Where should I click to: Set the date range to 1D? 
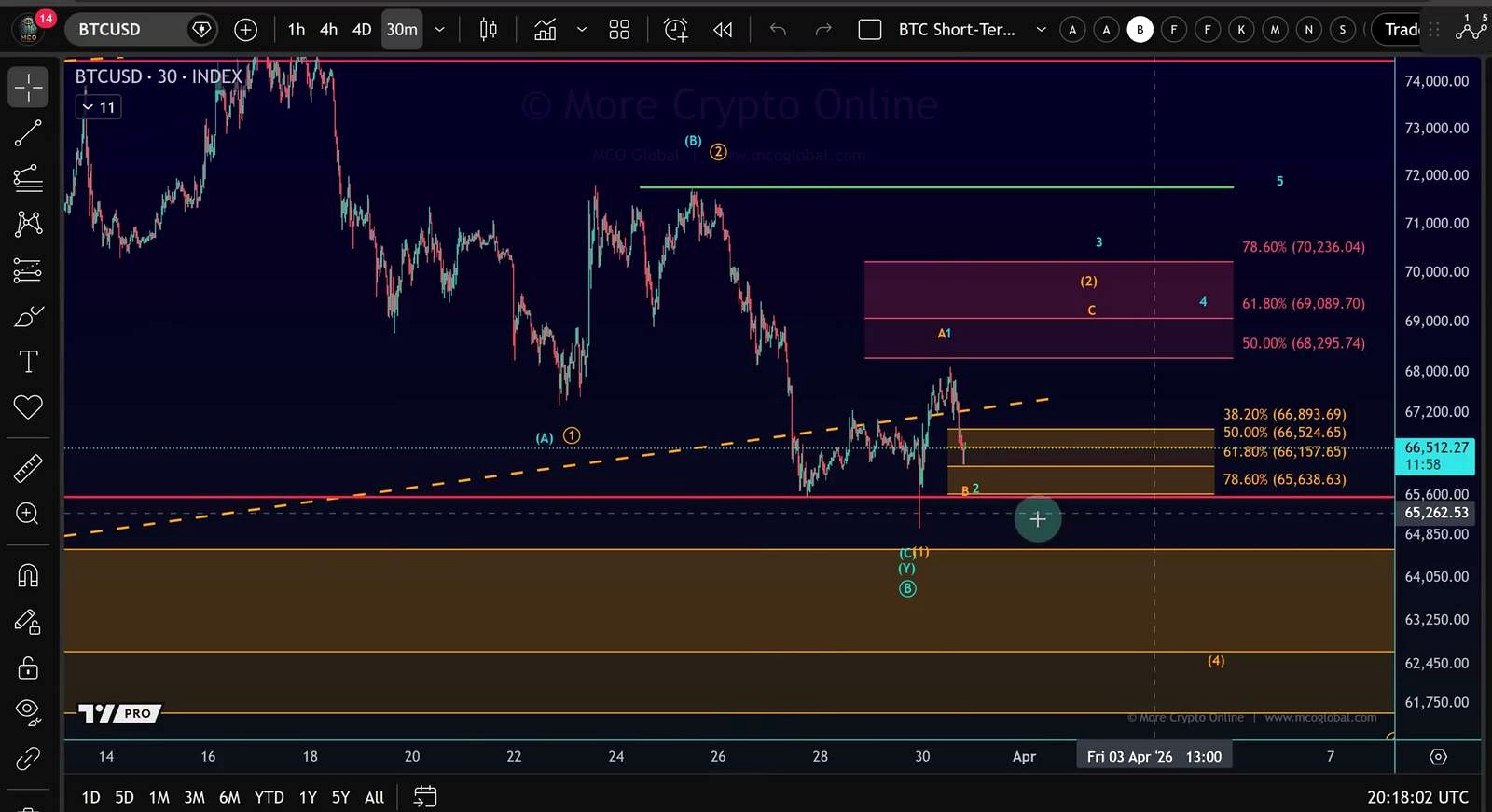point(90,797)
